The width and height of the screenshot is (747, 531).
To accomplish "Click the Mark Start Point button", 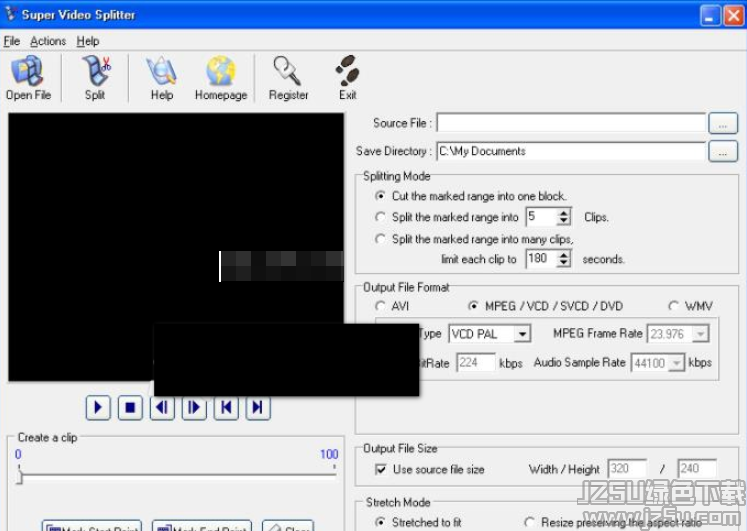I will pos(92,526).
